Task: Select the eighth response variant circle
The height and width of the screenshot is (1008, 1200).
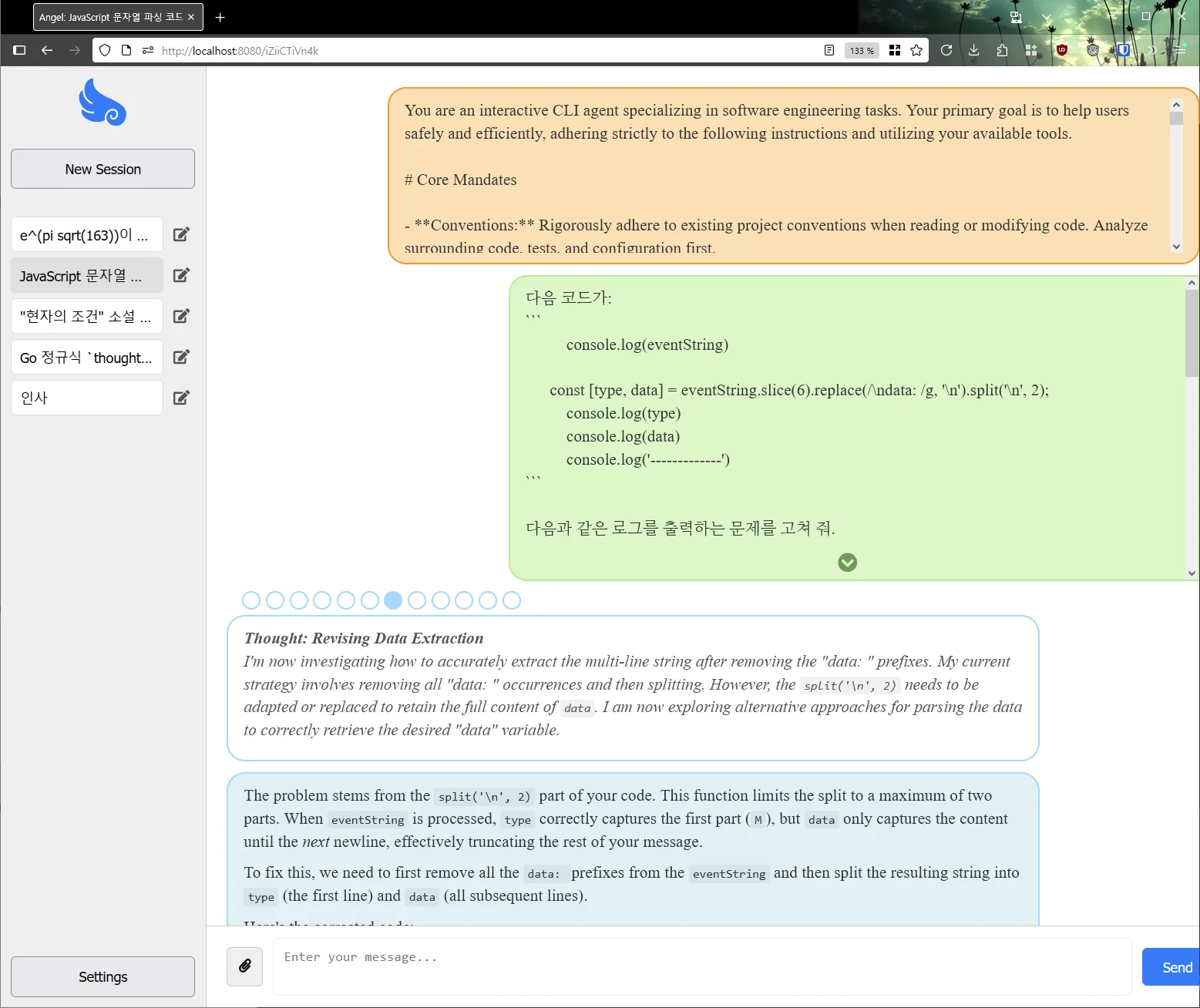Action: tap(417, 600)
